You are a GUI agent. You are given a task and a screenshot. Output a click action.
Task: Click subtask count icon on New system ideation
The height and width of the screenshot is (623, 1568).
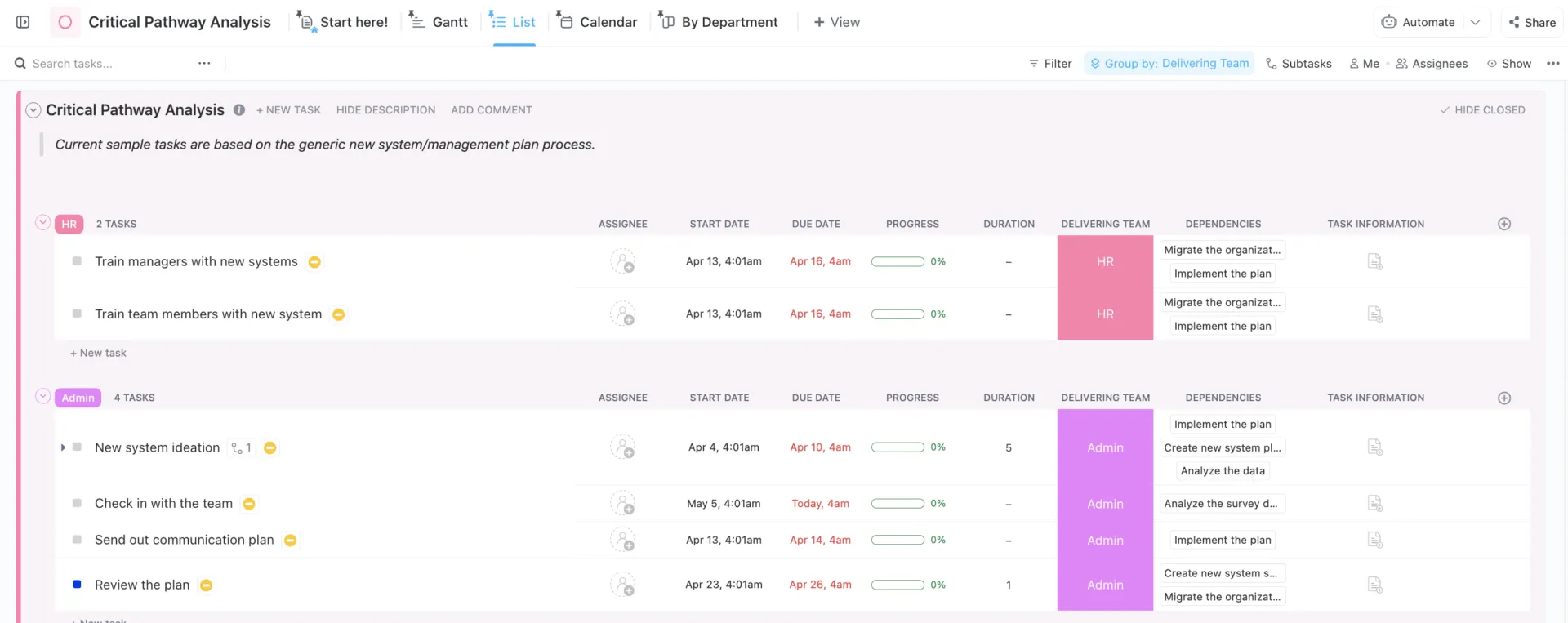[x=241, y=447]
